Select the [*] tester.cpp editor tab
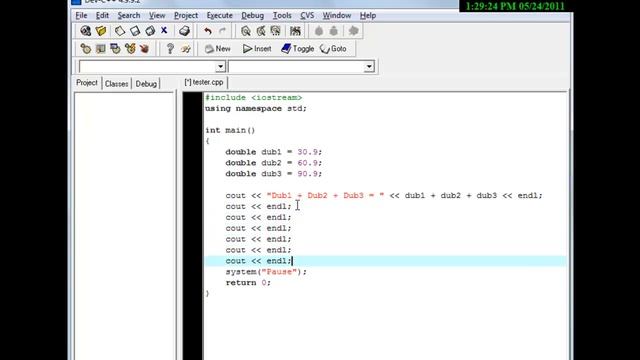The width and height of the screenshot is (640, 360). (204, 82)
